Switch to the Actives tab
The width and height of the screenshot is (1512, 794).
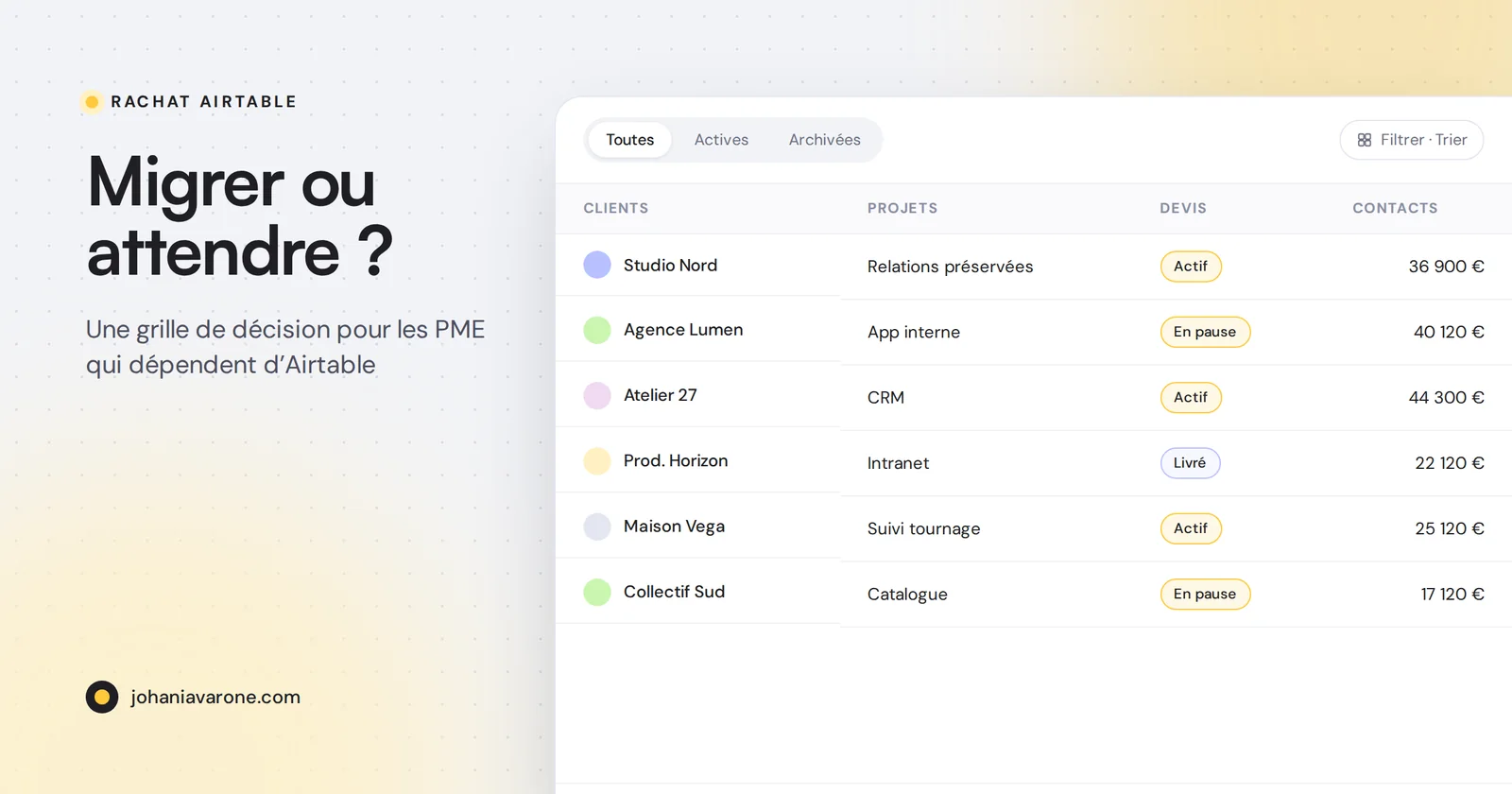[721, 140]
